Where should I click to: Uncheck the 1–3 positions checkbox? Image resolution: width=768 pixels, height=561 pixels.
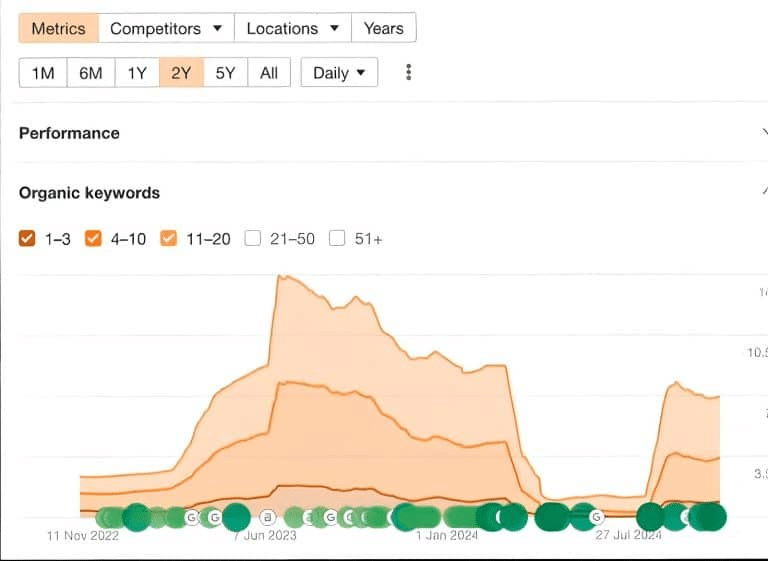click(x=27, y=238)
